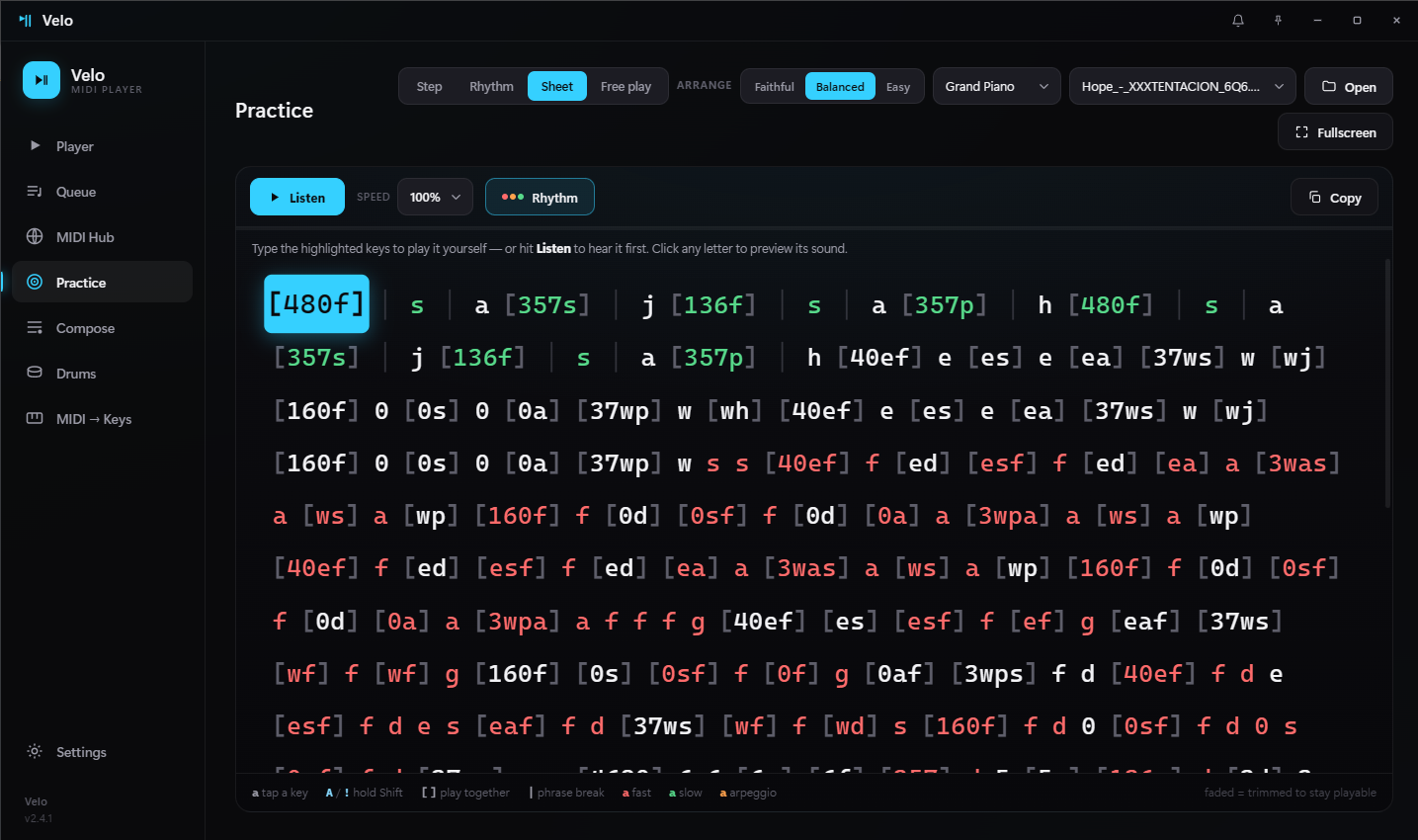Image resolution: width=1418 pixels, height=840 pixels.
Task: Click the v2.4.1 version label
Action: (39, 818)
